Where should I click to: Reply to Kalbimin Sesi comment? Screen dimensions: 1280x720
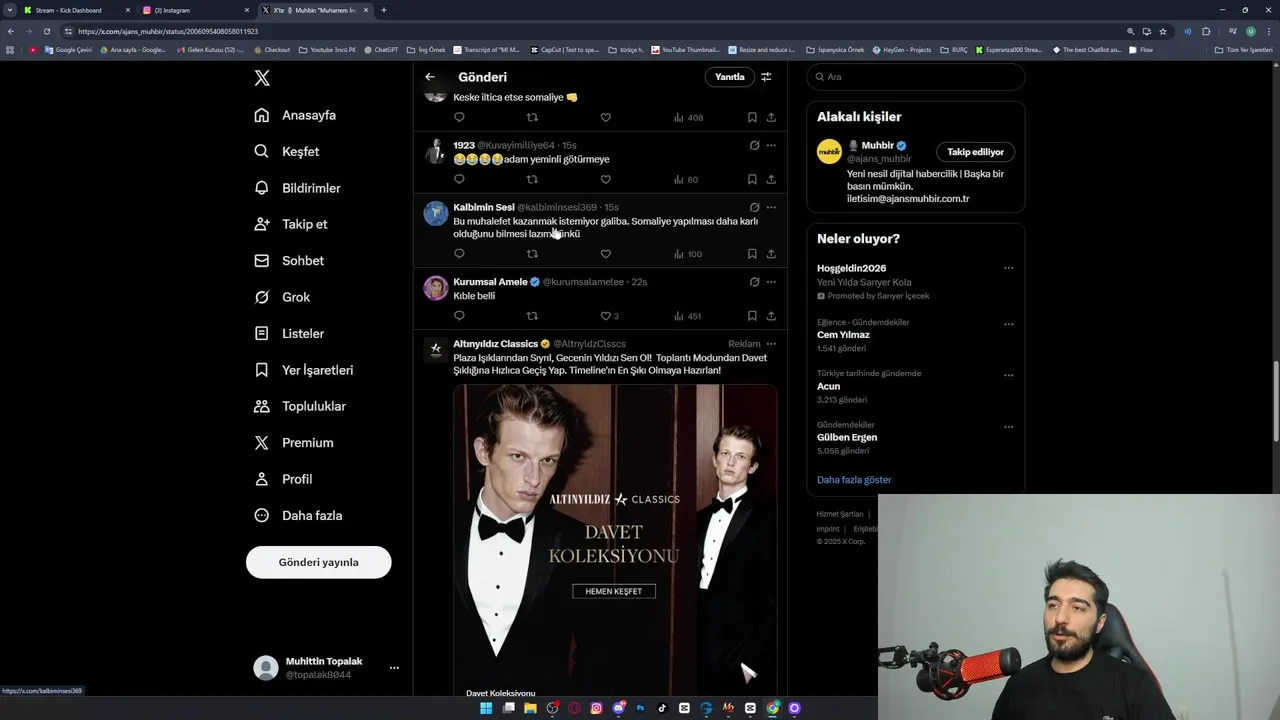click(x=459, y=254)
